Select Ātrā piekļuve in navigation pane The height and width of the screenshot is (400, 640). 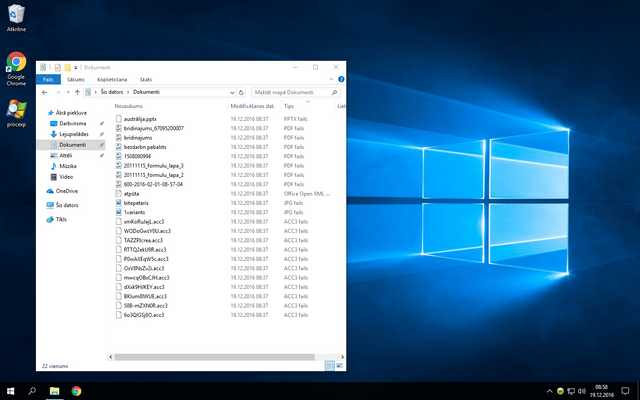71,112
